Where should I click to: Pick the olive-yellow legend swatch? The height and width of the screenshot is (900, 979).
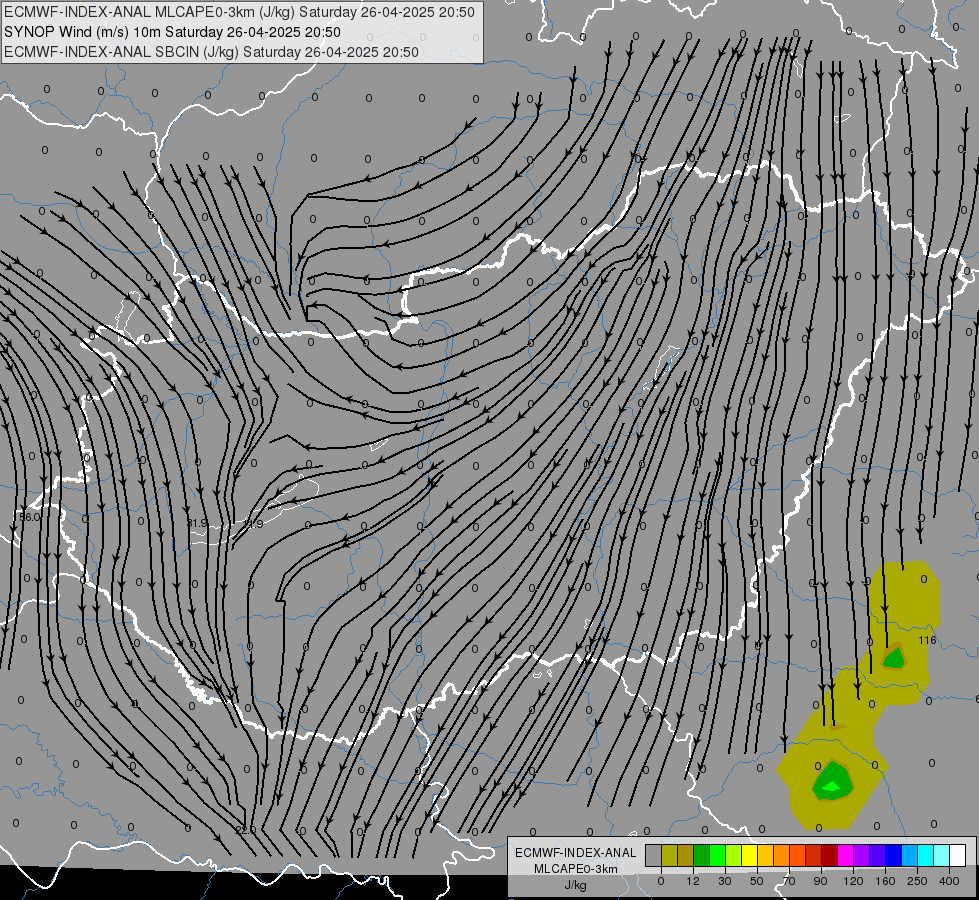tap(669, 855)
